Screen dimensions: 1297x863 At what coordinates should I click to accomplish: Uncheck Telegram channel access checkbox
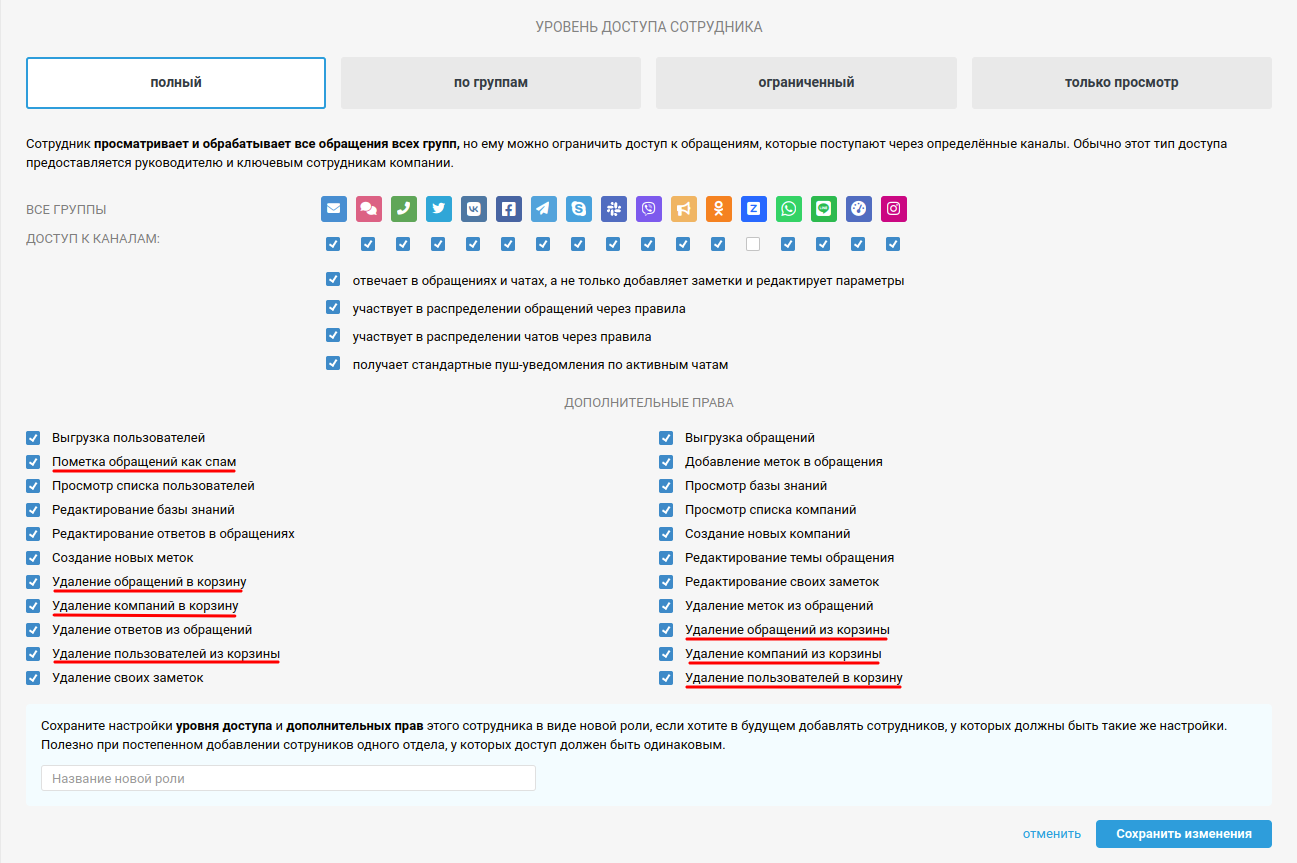pyautogui.click(x=543, y=244)
